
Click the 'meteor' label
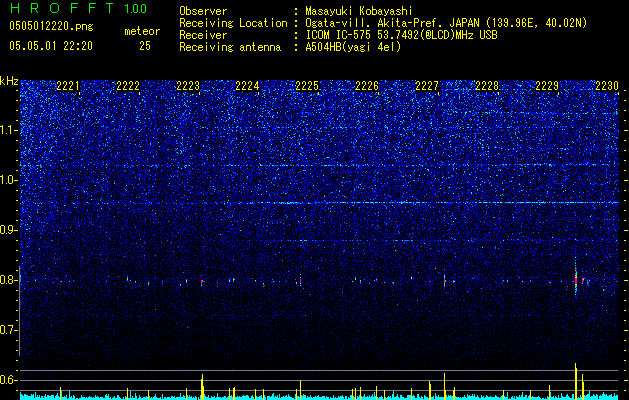click(x=142, y=31)
